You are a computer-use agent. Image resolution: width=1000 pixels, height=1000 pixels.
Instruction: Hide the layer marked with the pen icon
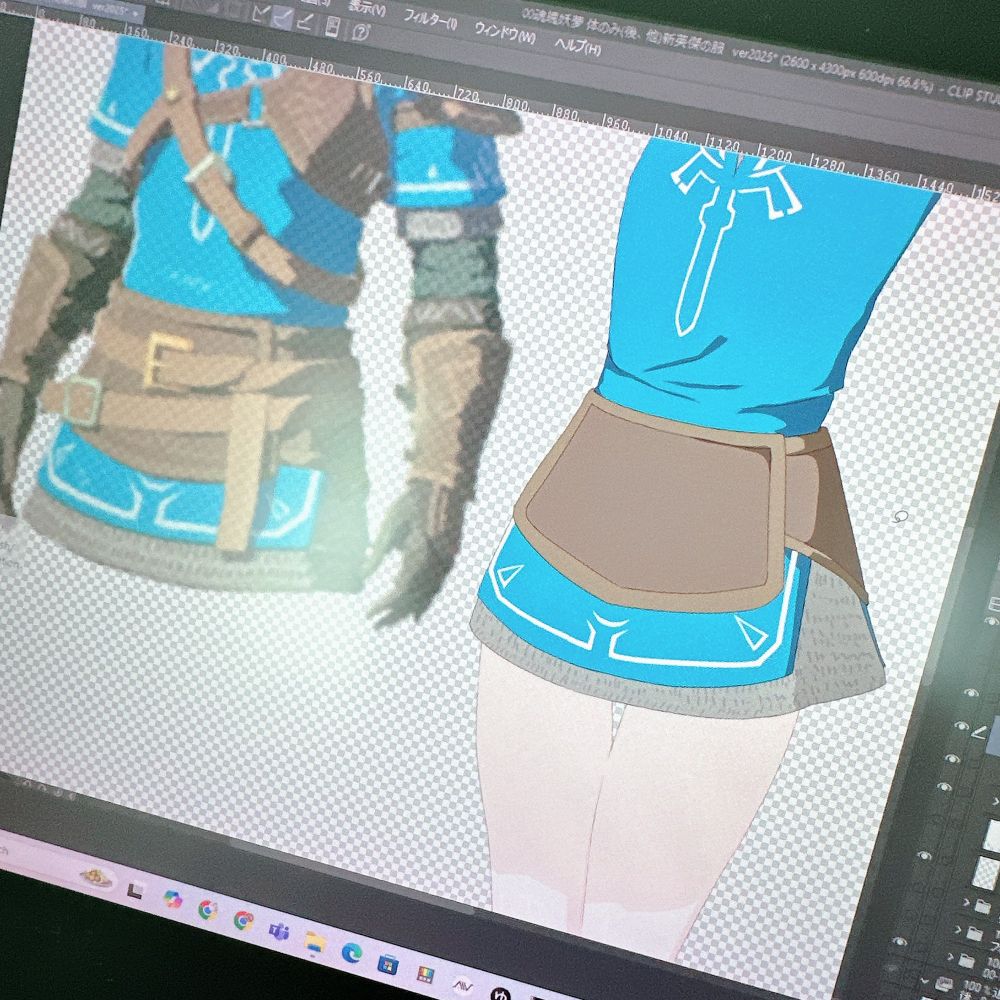pyautogui.click(x=962, y=726)
